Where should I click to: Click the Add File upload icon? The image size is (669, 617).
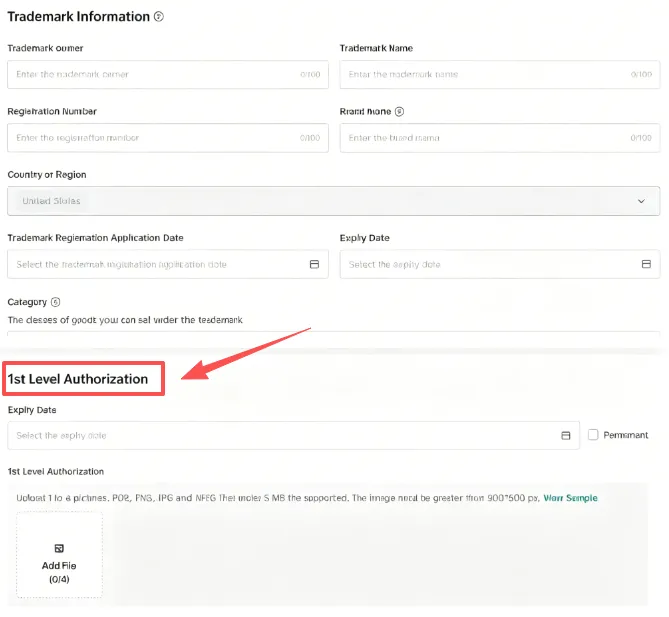point(59,548)
